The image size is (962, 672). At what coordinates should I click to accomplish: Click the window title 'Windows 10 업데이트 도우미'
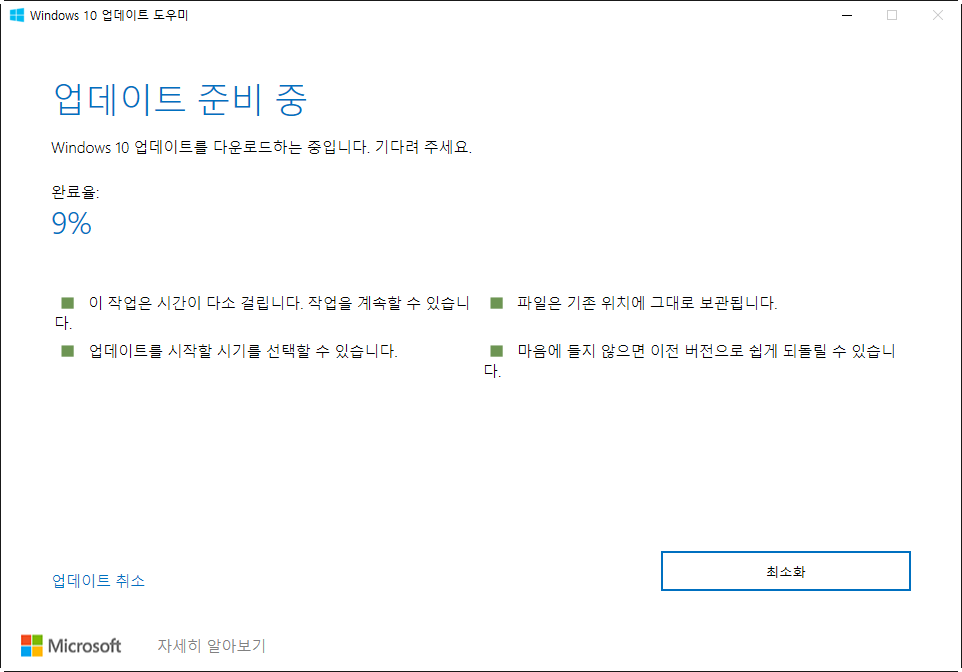coord(109,15)
